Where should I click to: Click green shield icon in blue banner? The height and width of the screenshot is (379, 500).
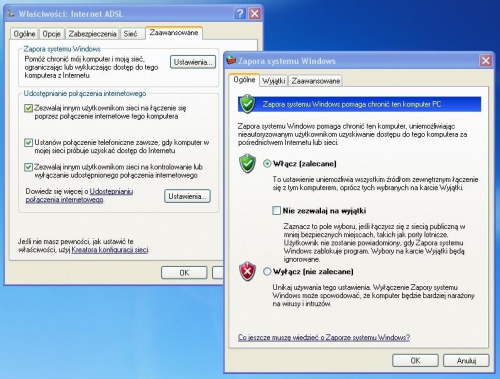point(247,104)
